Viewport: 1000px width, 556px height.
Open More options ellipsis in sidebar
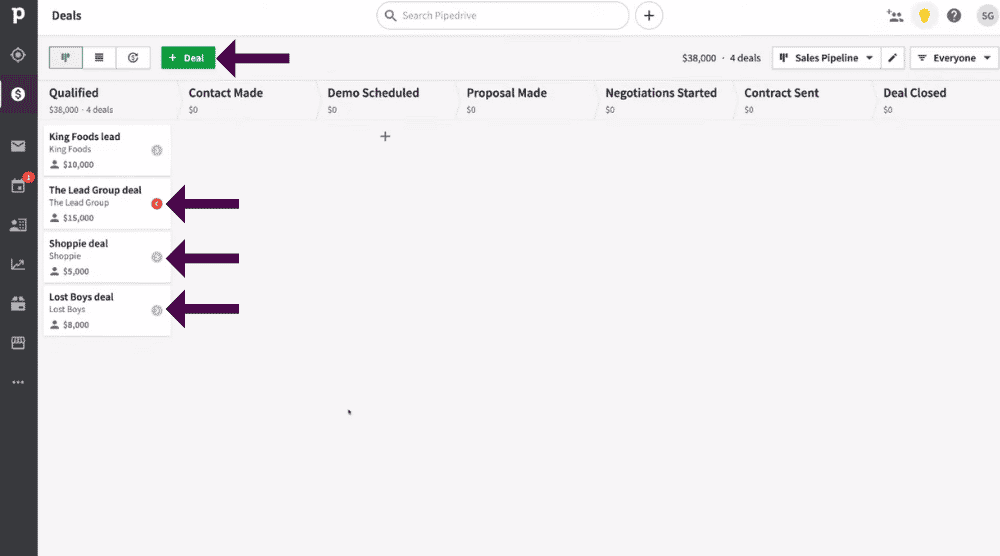pos(18,382)
